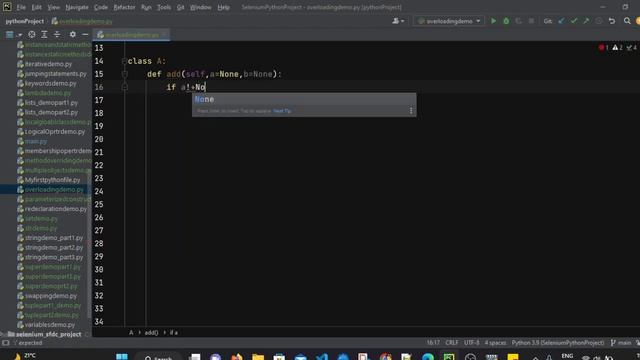Update project using the blue Git arrow
The height and width of the screenshot is (360, 640).
[x=561, y=21]
